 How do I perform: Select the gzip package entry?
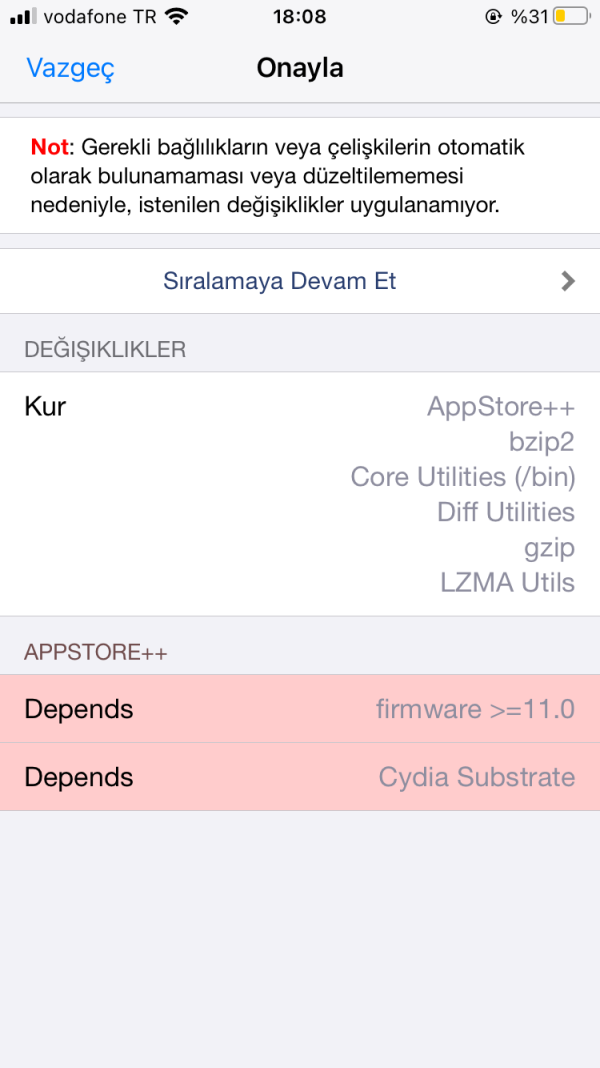[x=548, y=547]
